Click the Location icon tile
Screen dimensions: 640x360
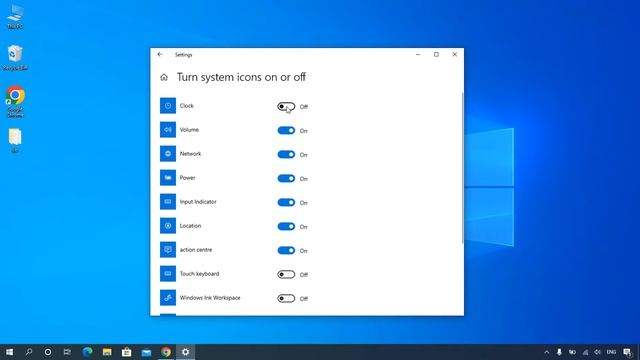click(x=168, y=226)
